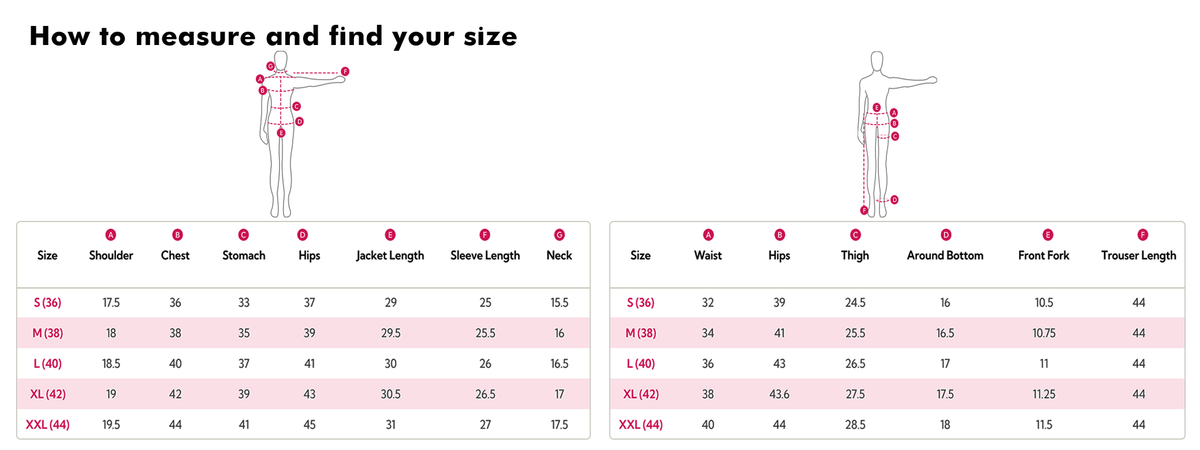The image size is (1200, 450).
Task: Click the F badge above Trouser Length
Action: [x=1138, y=235]
